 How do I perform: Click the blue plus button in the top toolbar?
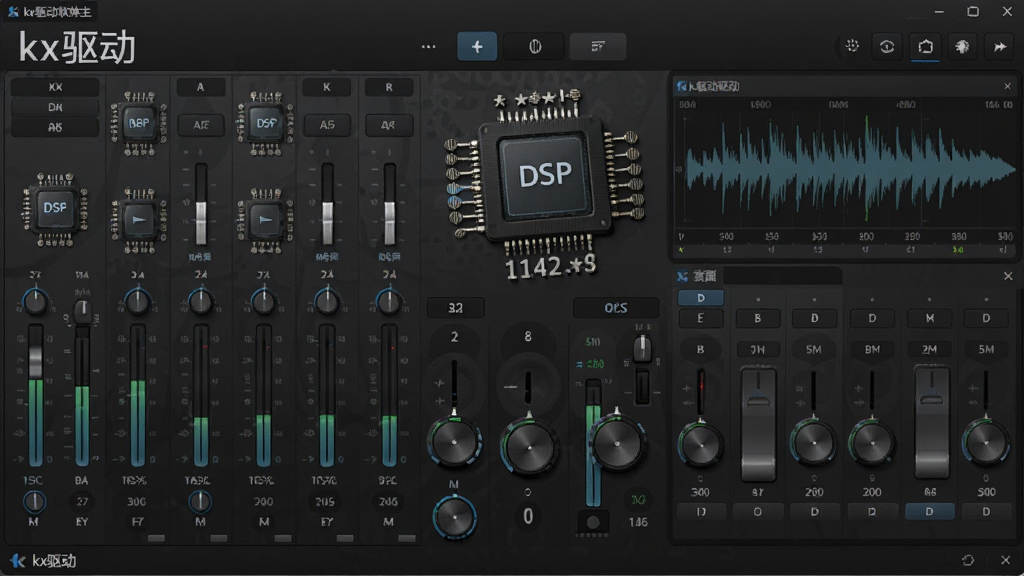pos(477,46)
